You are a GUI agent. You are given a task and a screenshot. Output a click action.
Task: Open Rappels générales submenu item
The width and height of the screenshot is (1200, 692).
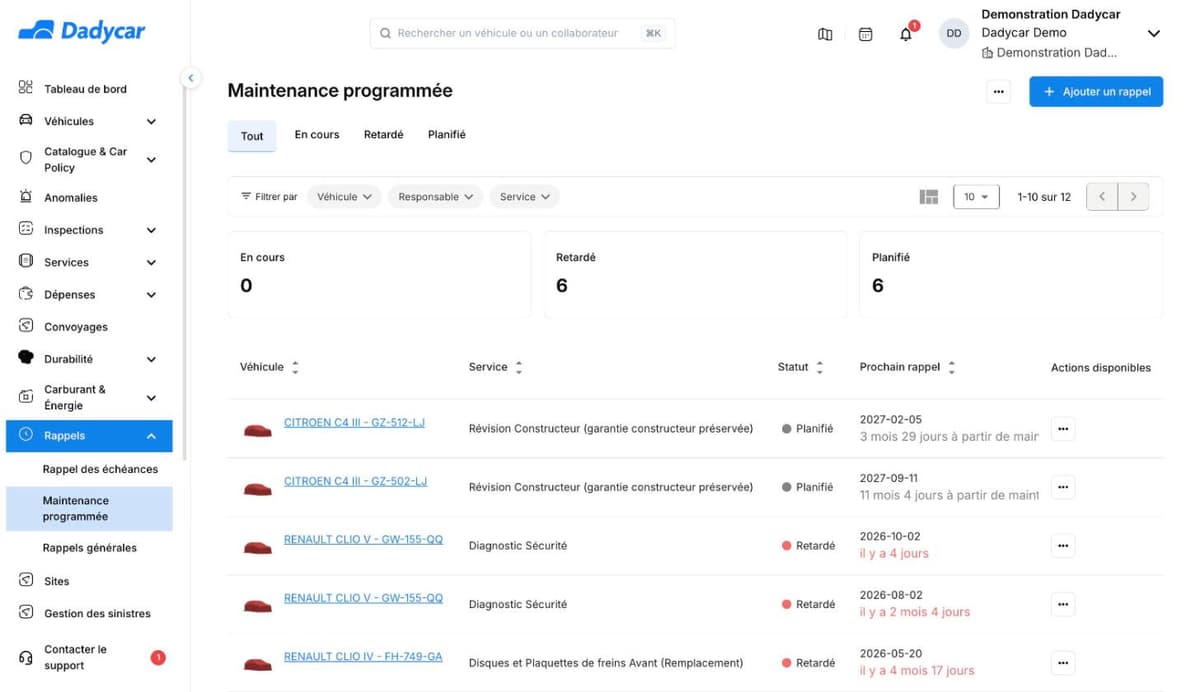tap(90, 548)
